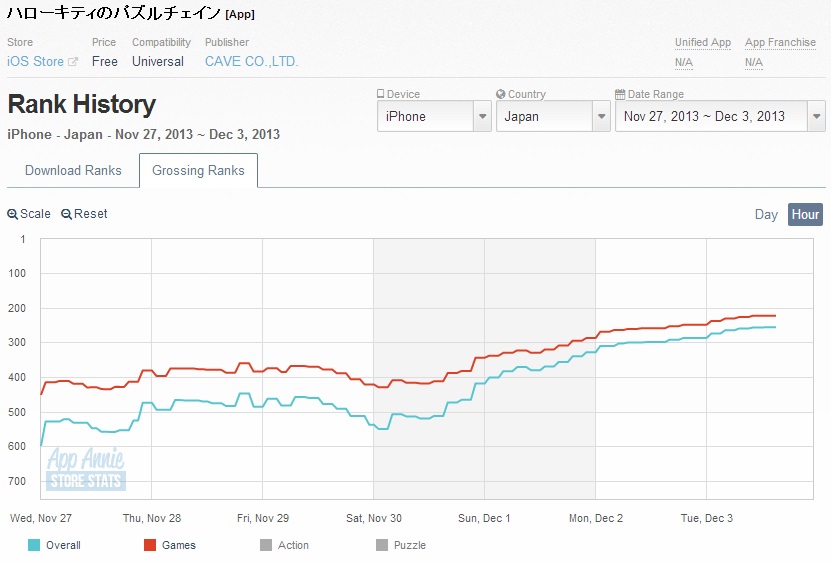Click the arrow on the Date Range dropdown
Image resolution: width=831 pixels, height=562 pixels.
[x=817, y=116]
